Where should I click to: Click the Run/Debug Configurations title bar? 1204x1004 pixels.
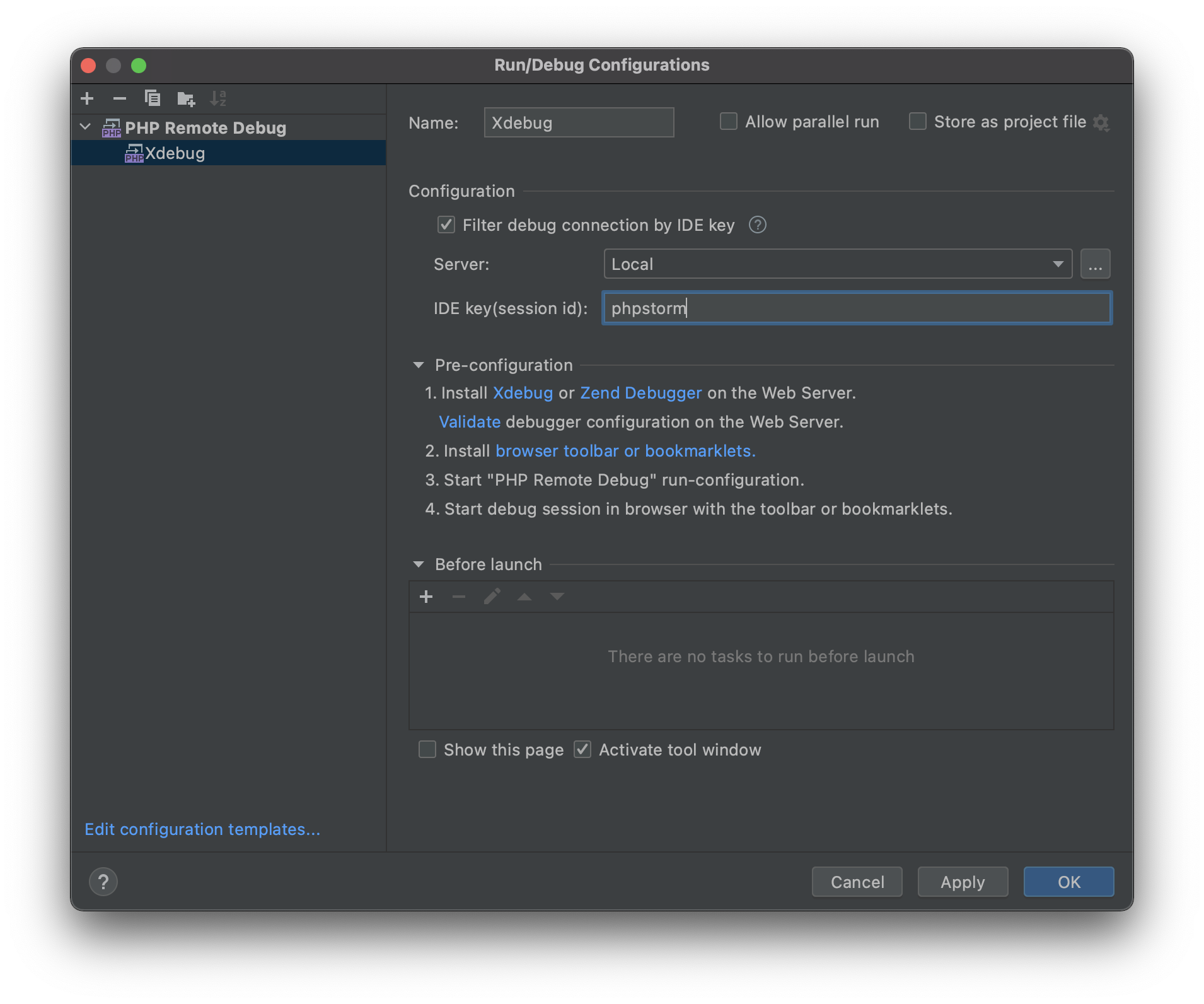601,65
